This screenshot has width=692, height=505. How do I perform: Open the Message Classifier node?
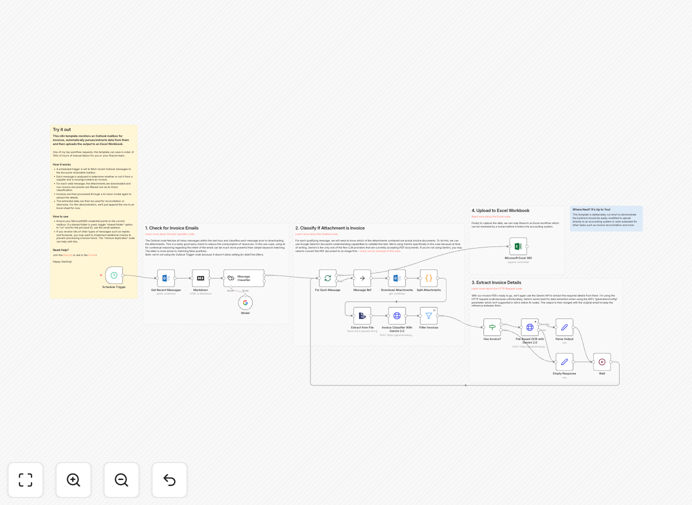coord(244,278)
